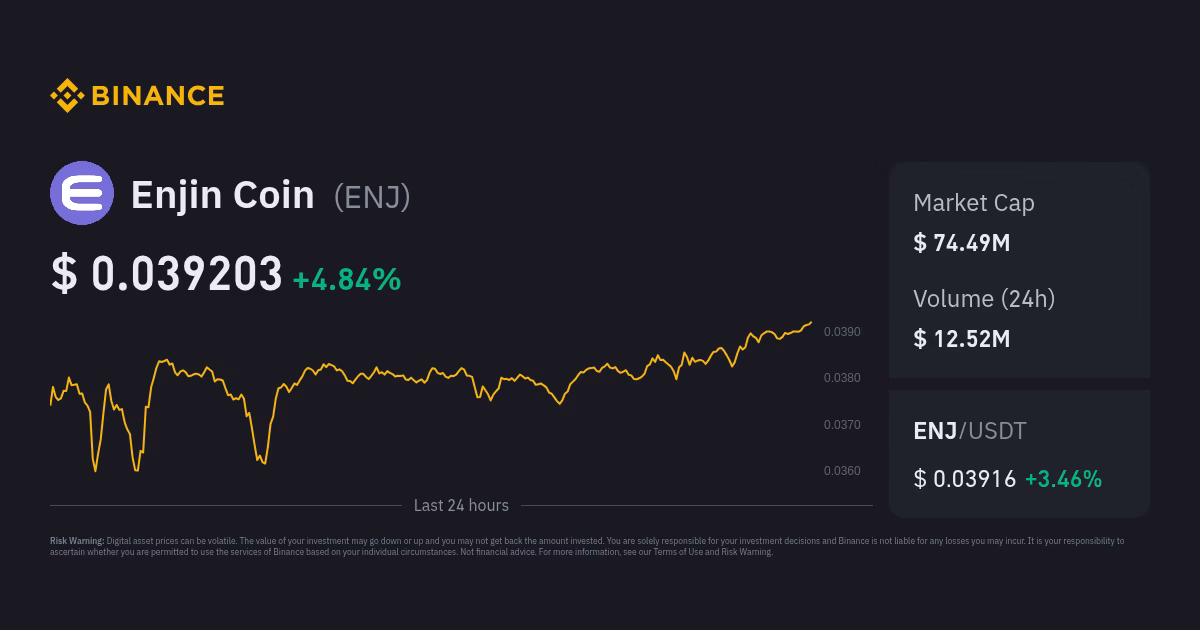Click the Market Cap panel heading
1200x630 pixels.
point(974,203)
